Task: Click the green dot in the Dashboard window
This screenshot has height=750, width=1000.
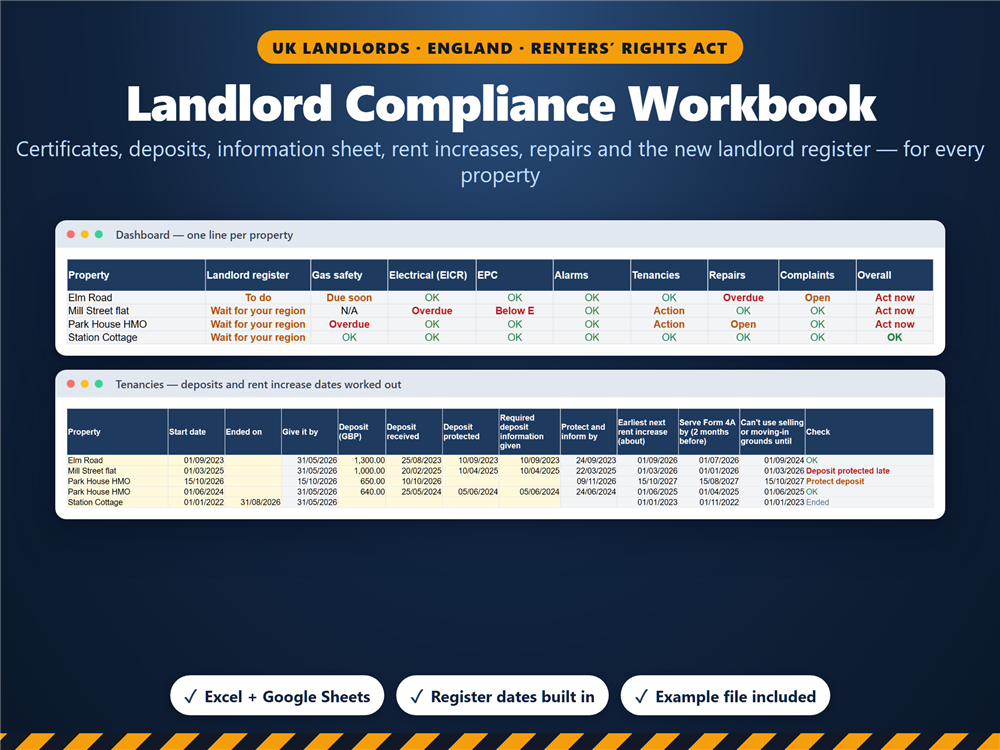Action: [x=99, y=235]
